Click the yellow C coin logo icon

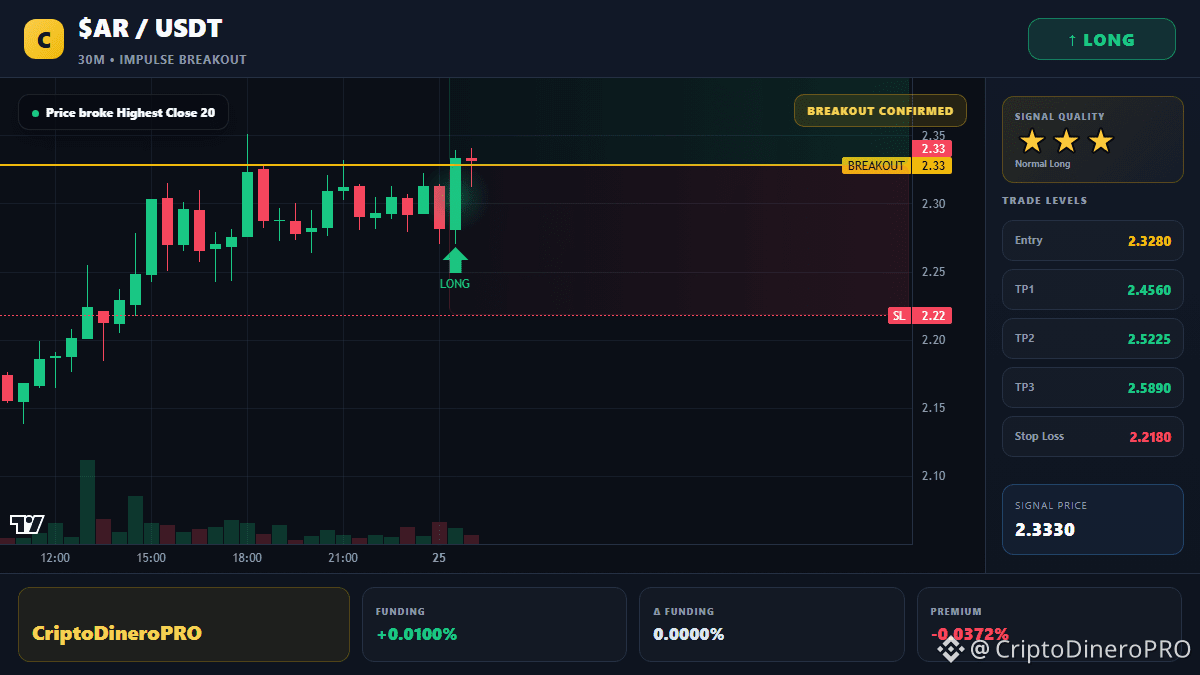click(x=43, y=40)
